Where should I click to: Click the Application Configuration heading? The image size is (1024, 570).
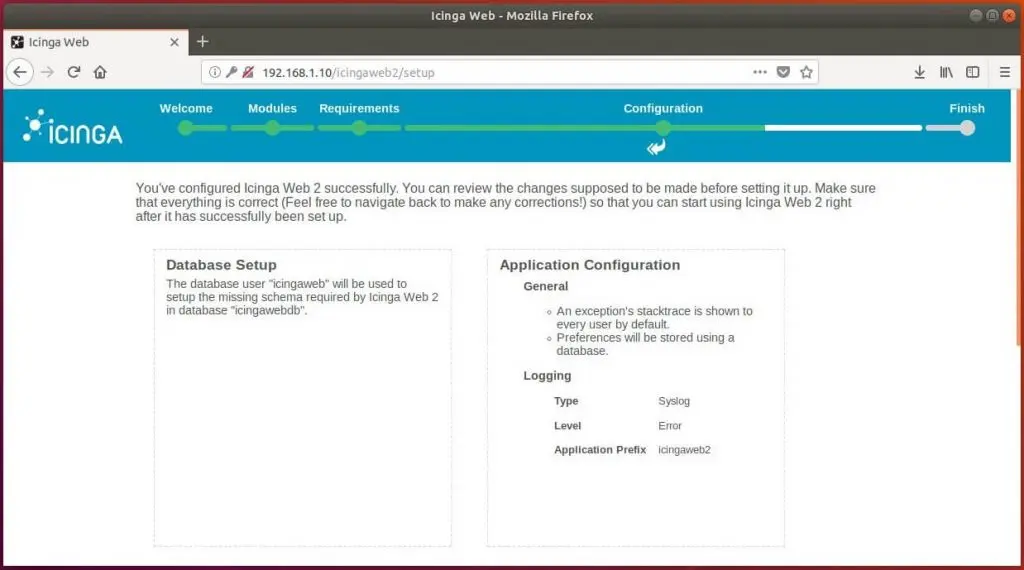coord(590,265)
